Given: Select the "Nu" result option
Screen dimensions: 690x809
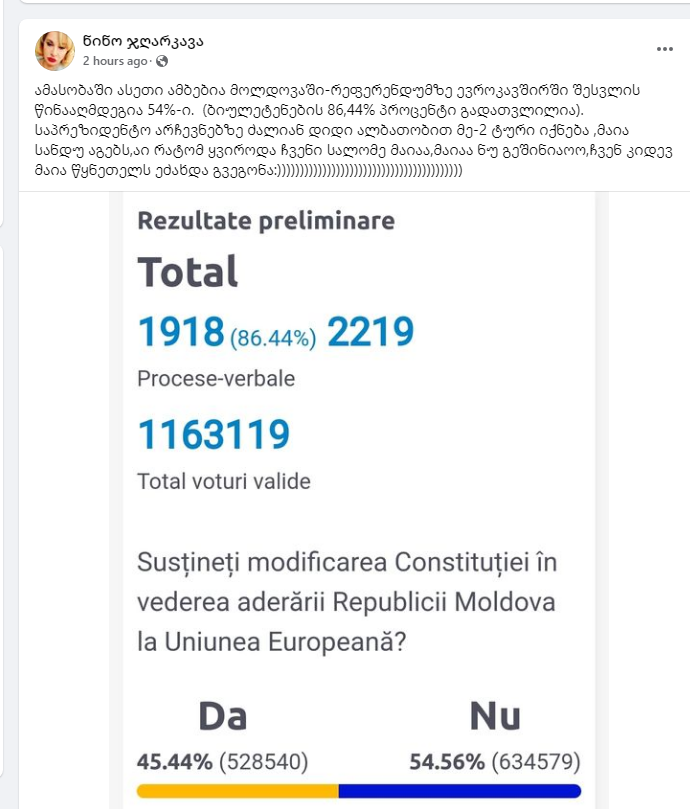Looking at the screenshot, I should pyautogui.click(x=495, y=715).
